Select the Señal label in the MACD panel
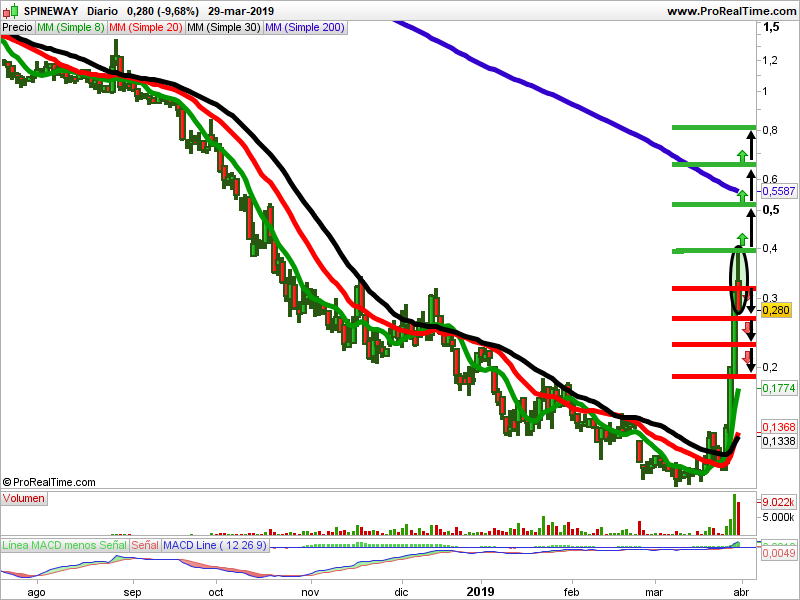 point(145,545)
